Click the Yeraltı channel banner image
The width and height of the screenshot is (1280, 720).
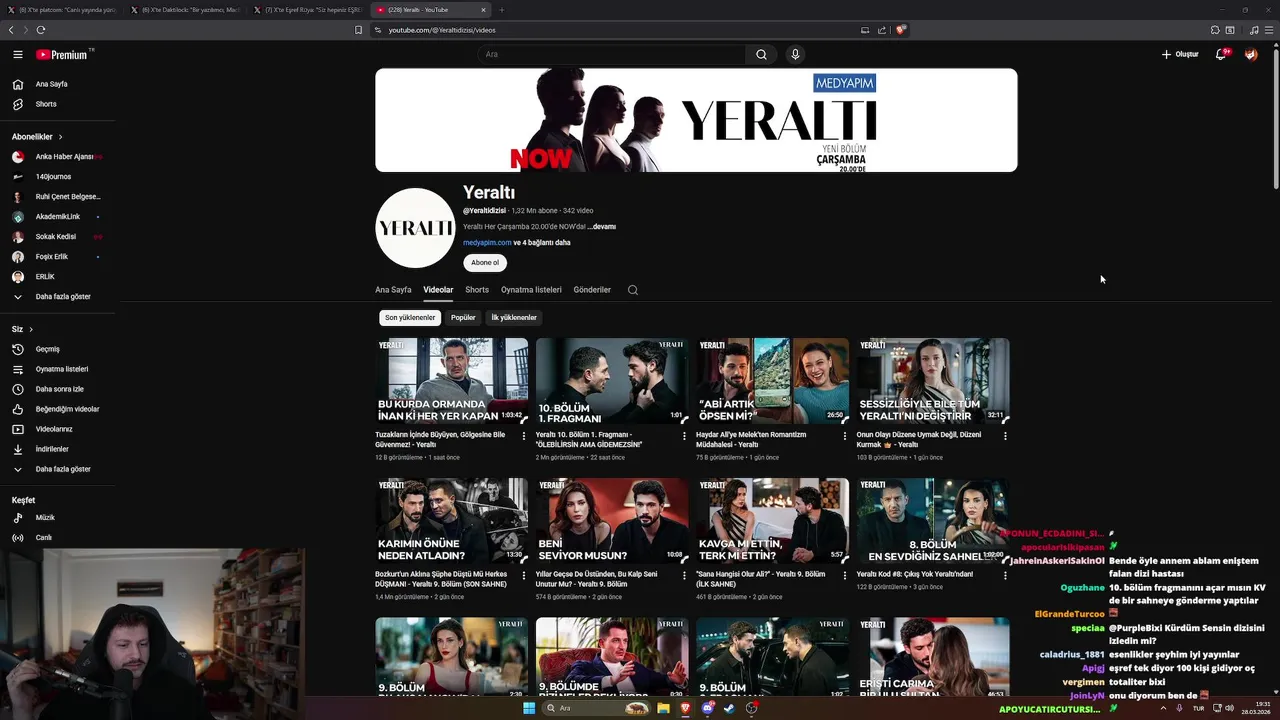696,120
